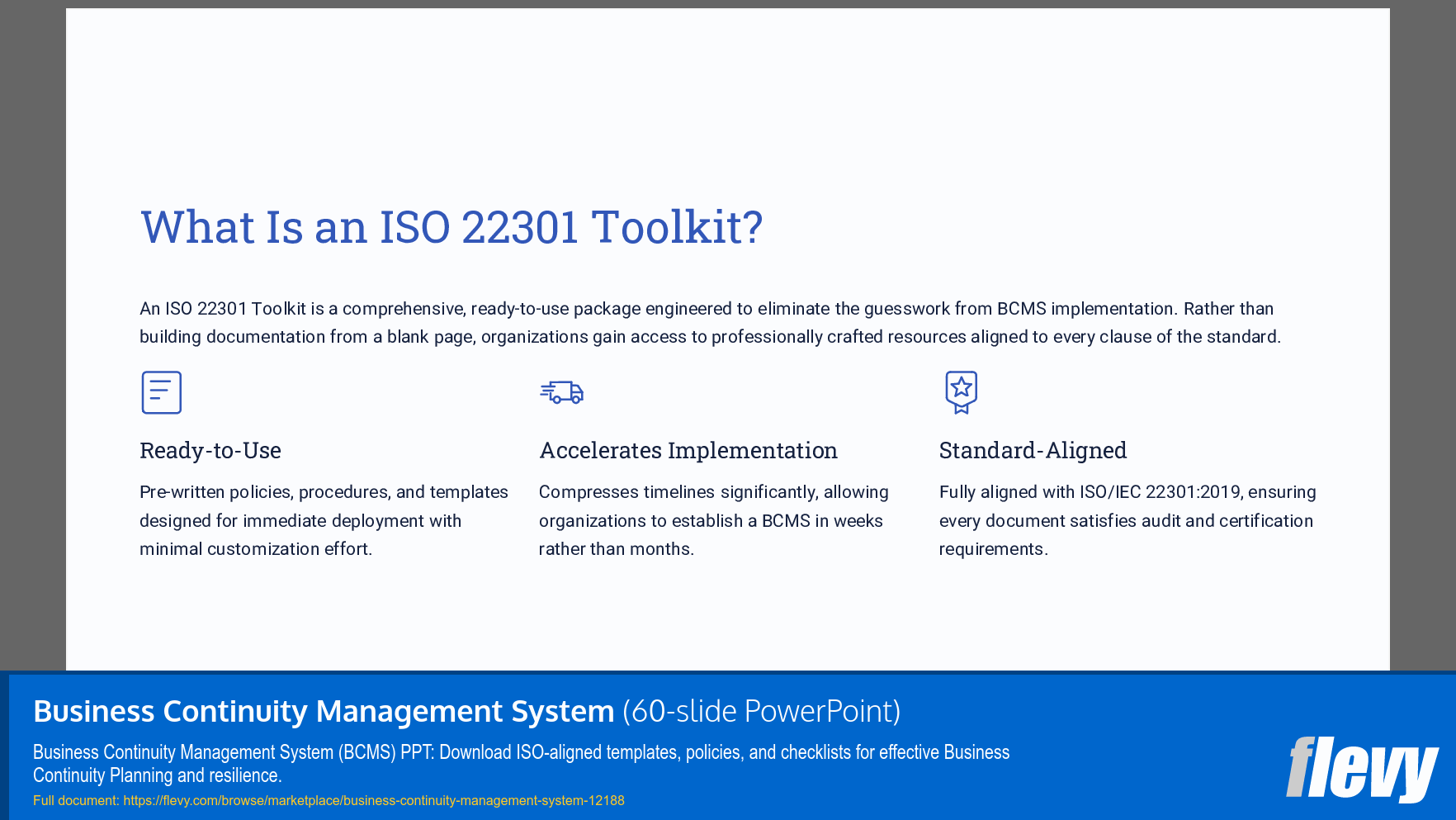Click the document icon above Ready-to-Use
The width and height of the screenshot is (1456, 820).
(x=161, y=392)
